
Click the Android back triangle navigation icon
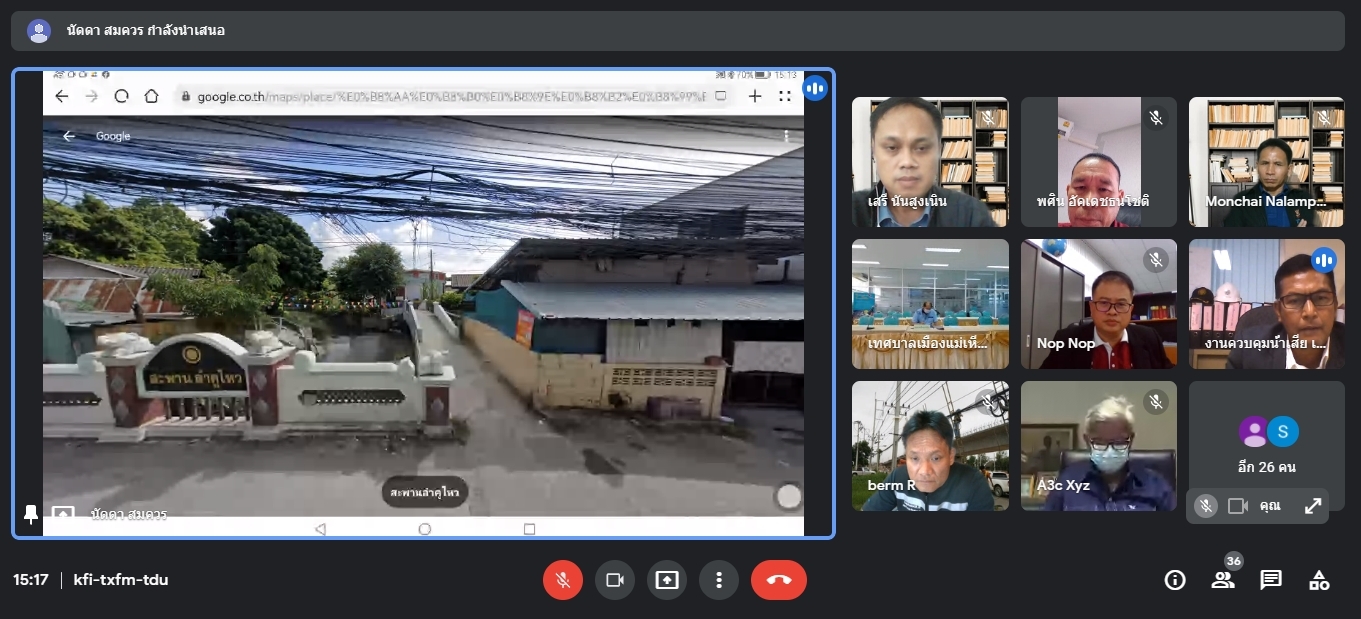point(320,528)
